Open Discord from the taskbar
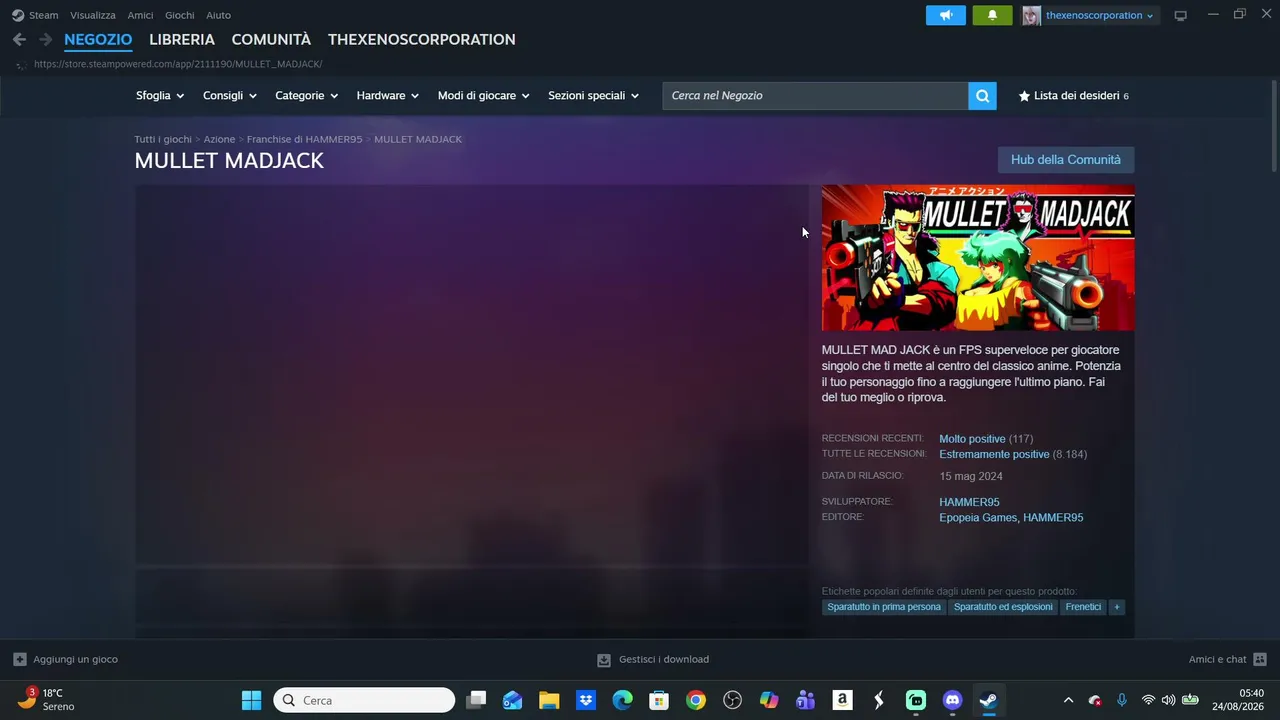The image size is (1280, 720). click(952, 700)
